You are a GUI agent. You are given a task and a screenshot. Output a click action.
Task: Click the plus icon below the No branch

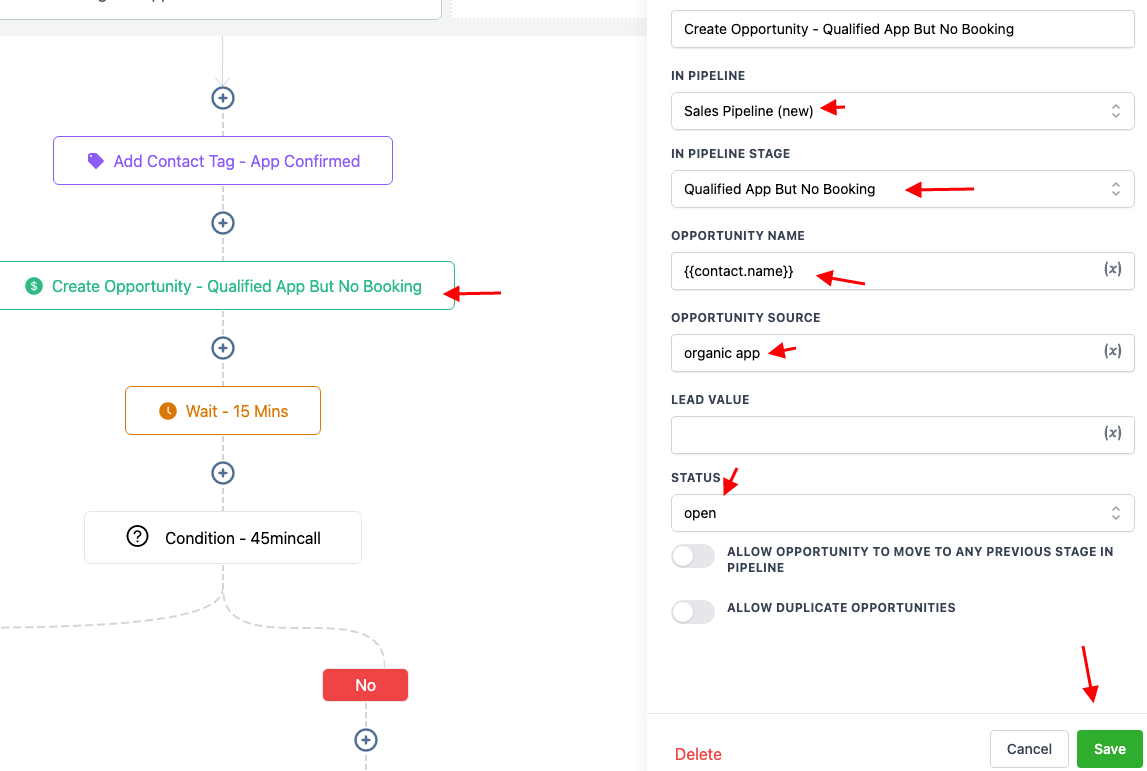[x=365, y=740]
